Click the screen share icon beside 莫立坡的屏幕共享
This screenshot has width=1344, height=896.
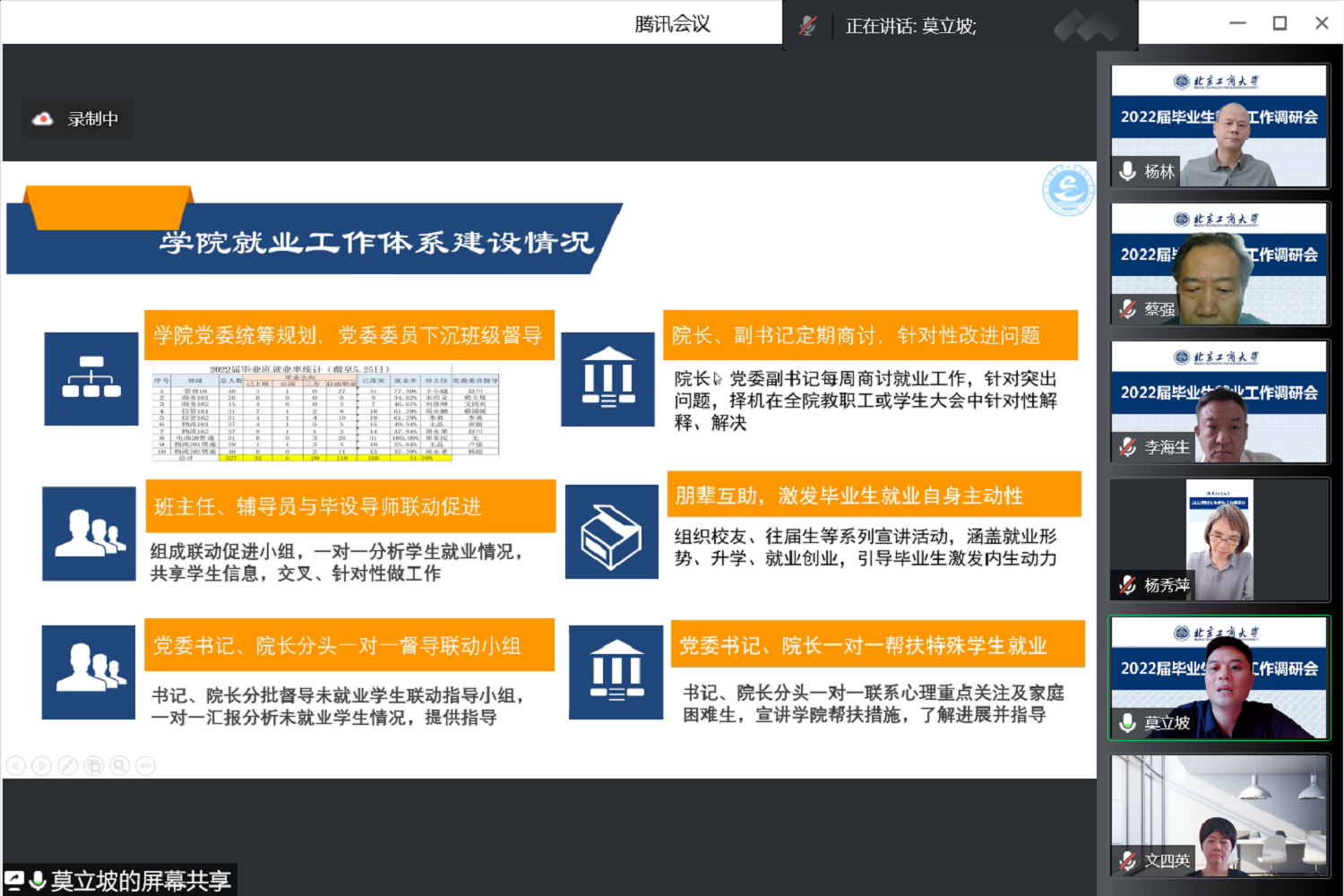14,880
